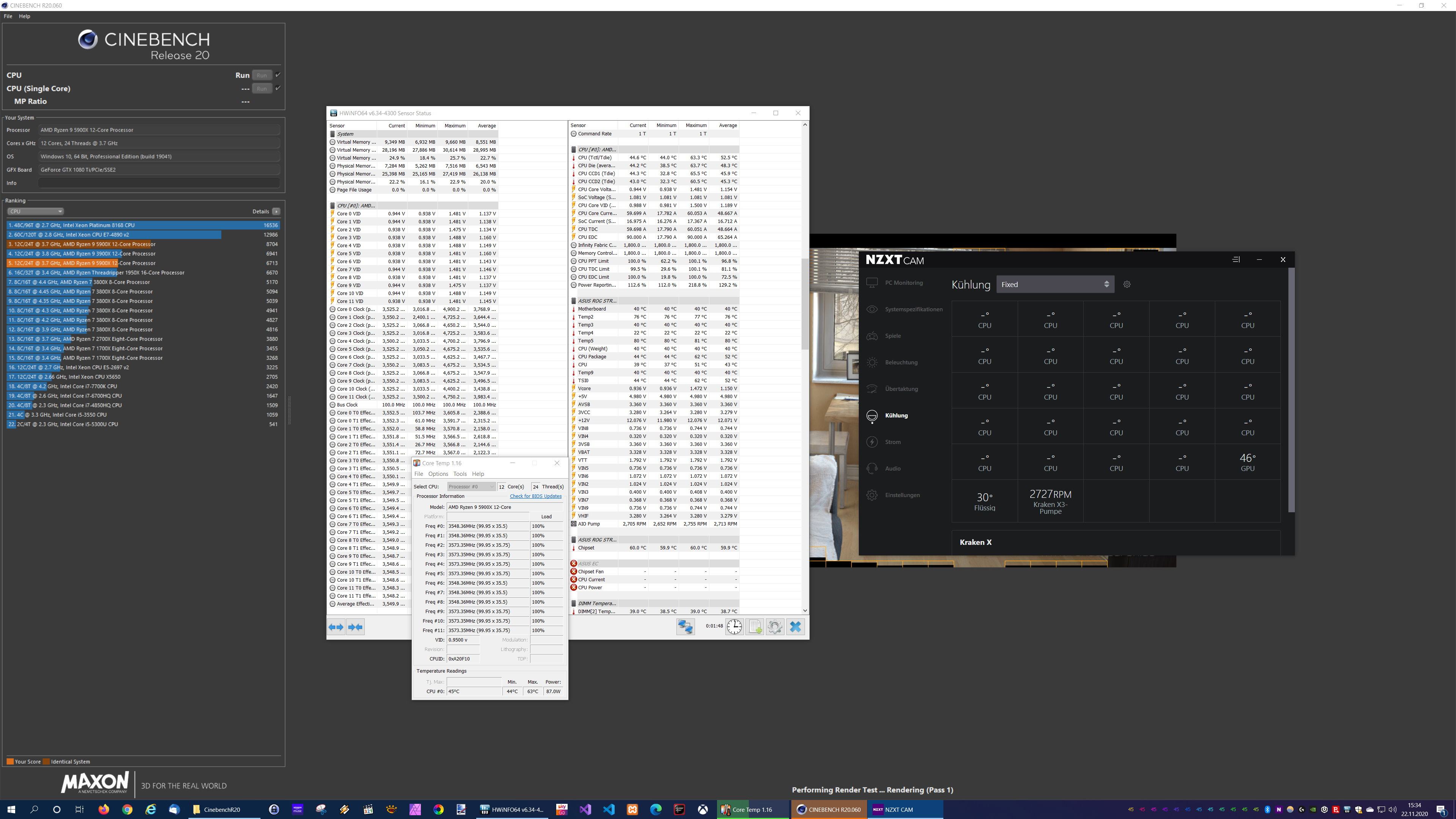Click the 30° Flüssig liquid temperature tile

pos(985,501)
